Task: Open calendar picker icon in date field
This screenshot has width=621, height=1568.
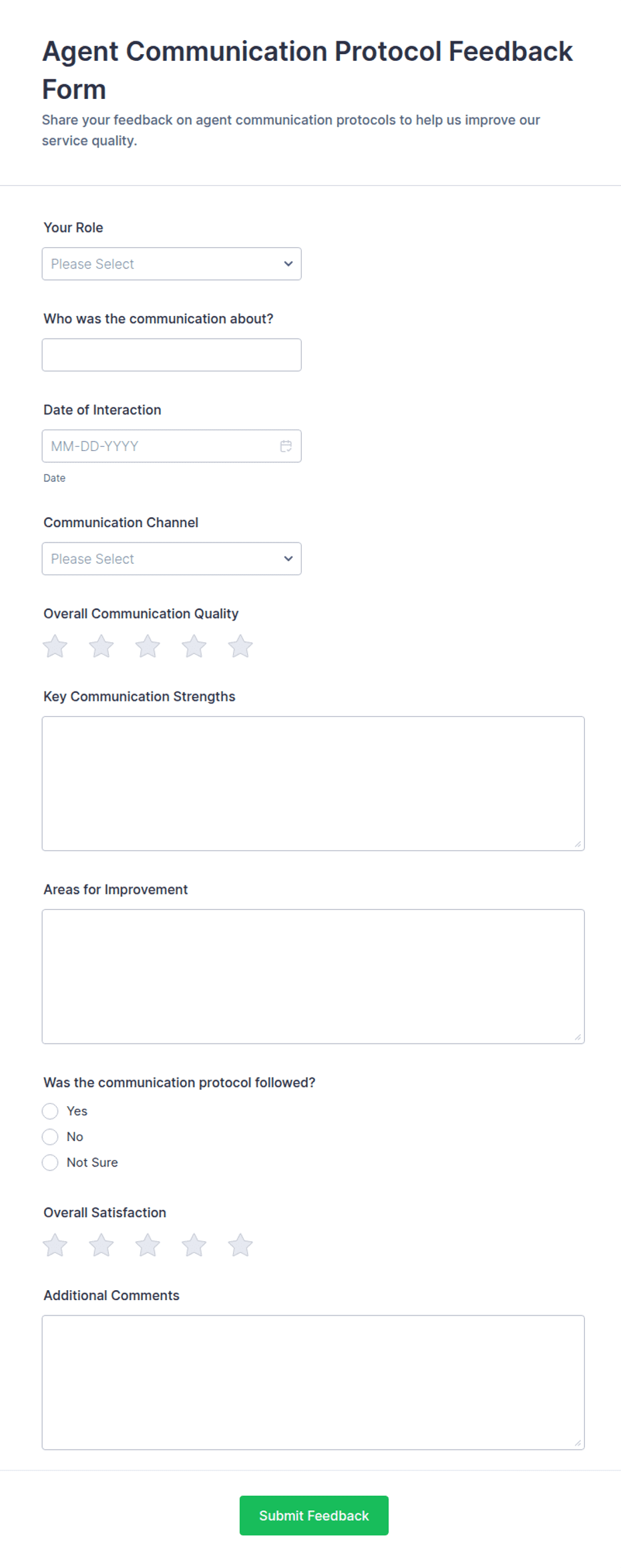Action: (286, 446)
